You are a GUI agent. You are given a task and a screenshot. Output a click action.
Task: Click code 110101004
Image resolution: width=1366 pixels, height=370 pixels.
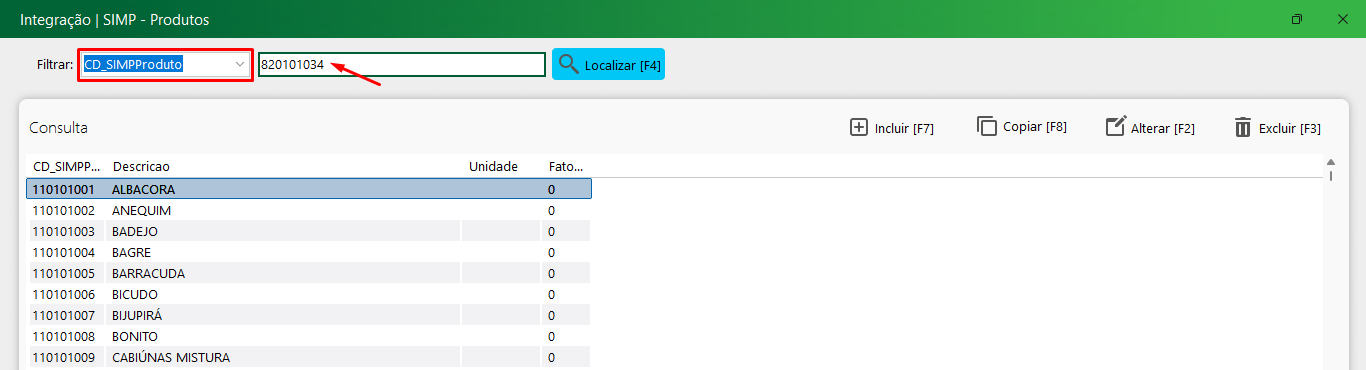(x=63, y=252)
